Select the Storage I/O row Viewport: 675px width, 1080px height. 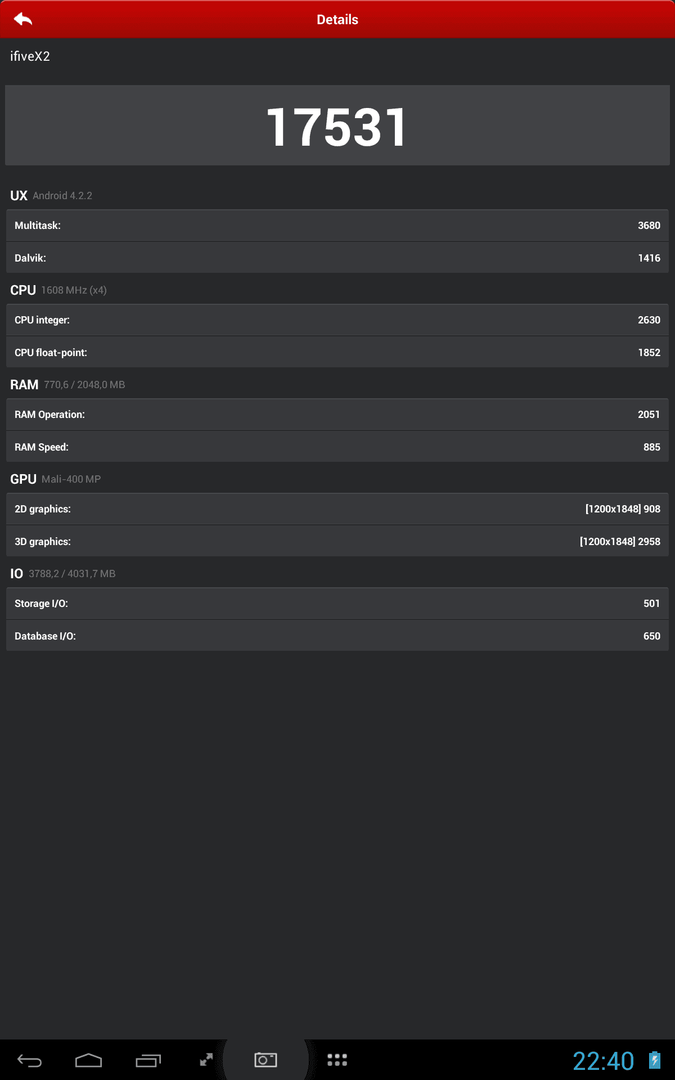338,603
